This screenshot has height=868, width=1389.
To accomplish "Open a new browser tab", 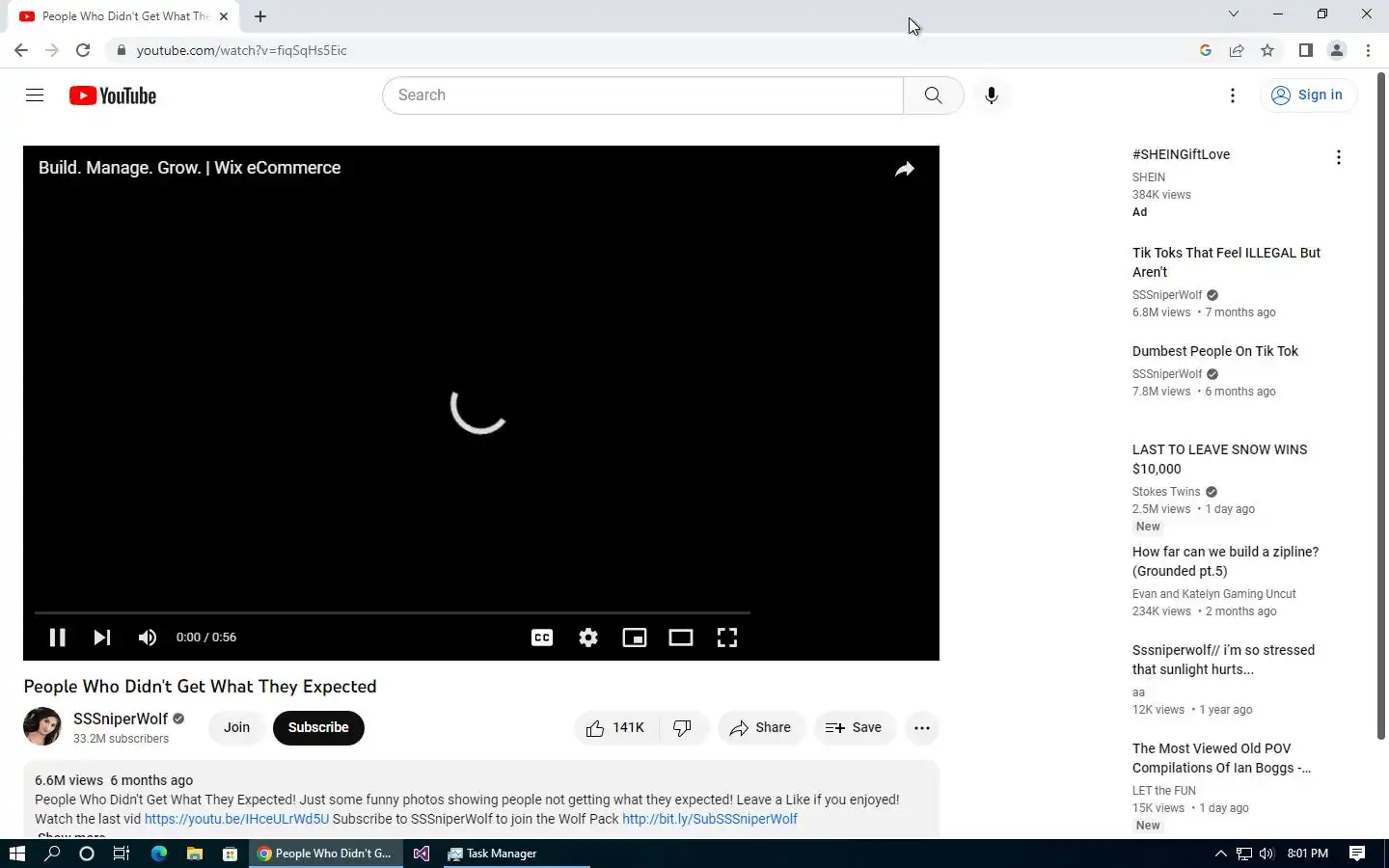I will click(260, 16).
